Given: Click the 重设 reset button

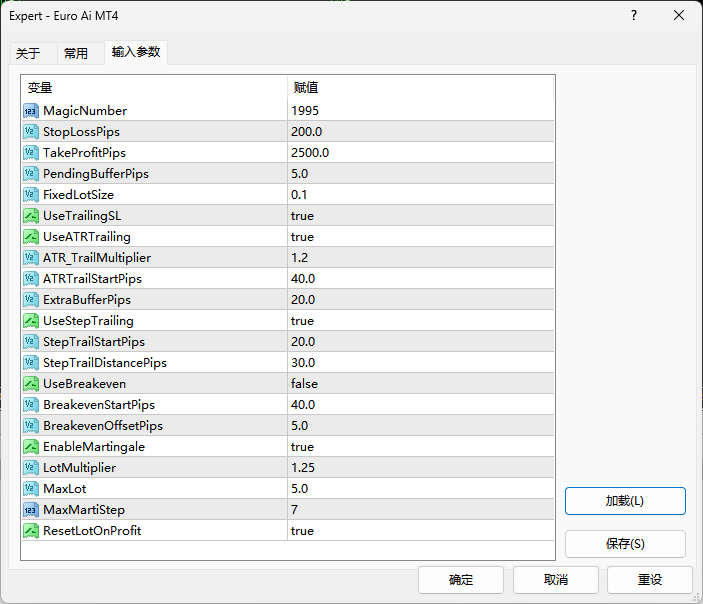Looking at the screenshot, I should [x=650, y=580].
